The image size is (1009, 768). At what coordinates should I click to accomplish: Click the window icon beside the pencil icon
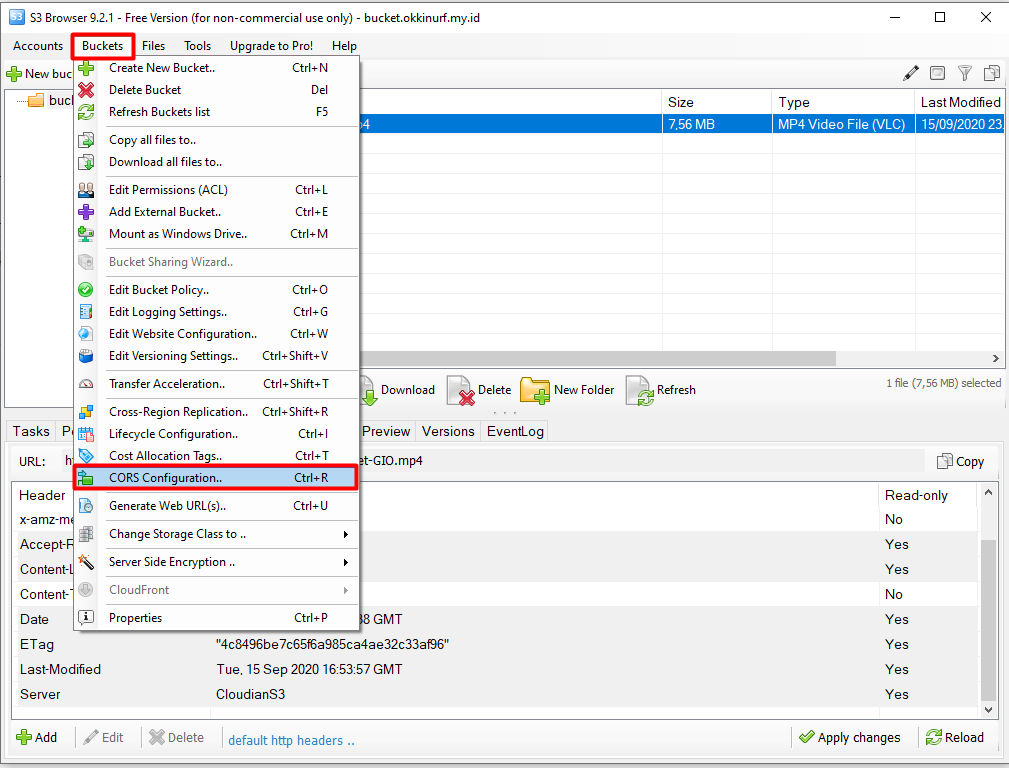click(938, 73)
